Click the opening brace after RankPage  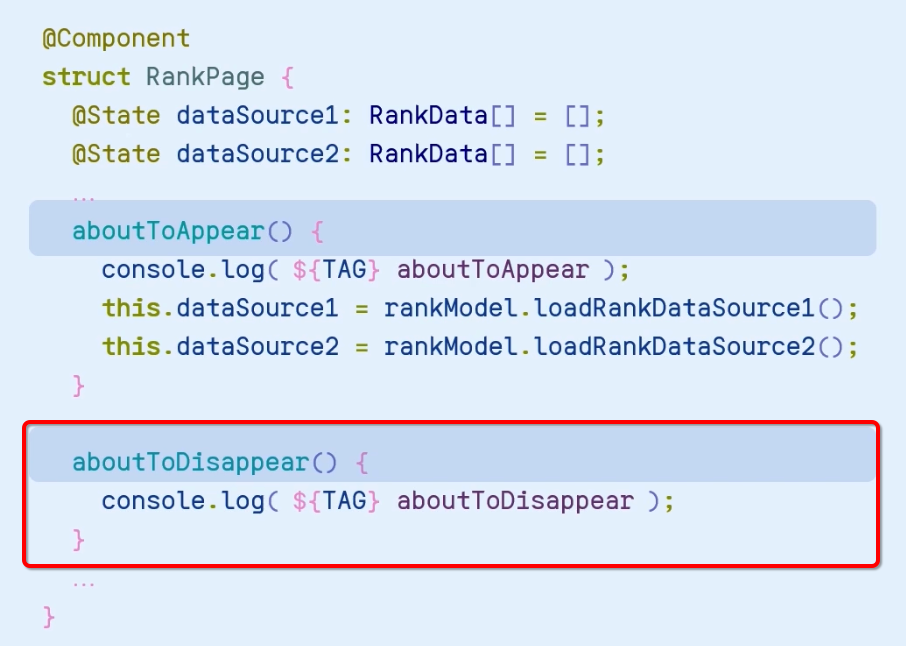coord(288,77)
